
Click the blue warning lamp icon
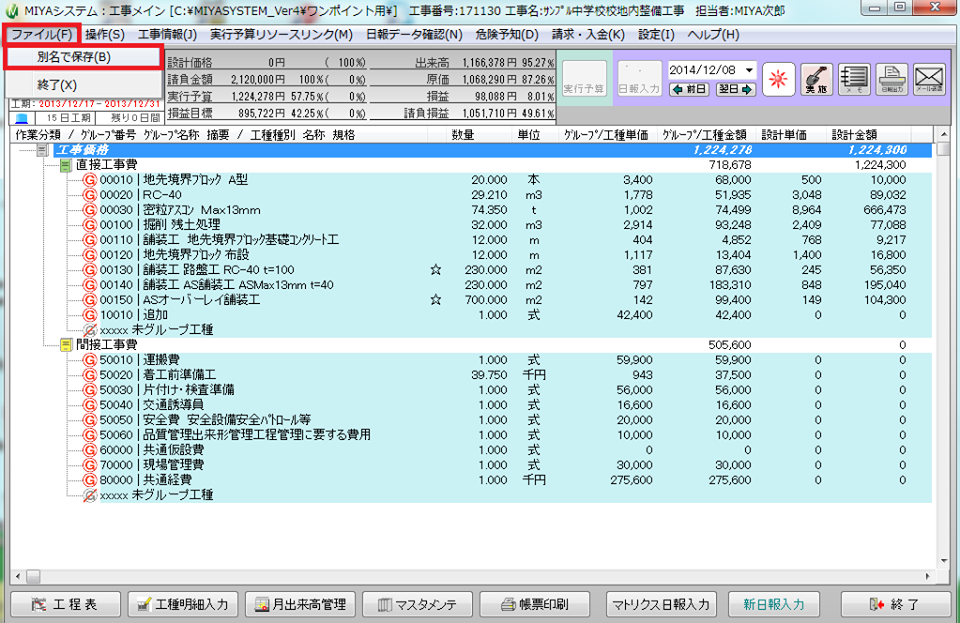pos(22,118)
